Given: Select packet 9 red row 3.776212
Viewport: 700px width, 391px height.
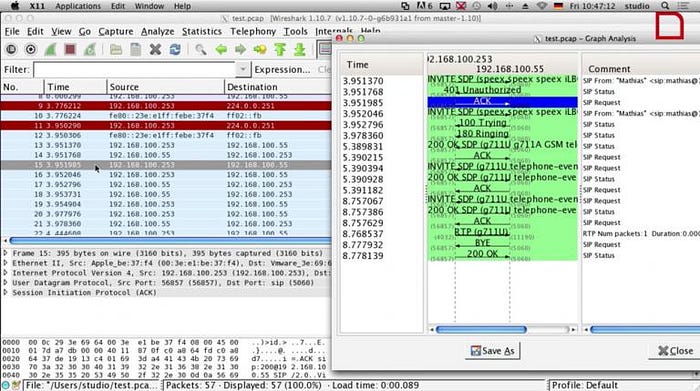Looking at the screenshot, I should (x=166, y=106).
